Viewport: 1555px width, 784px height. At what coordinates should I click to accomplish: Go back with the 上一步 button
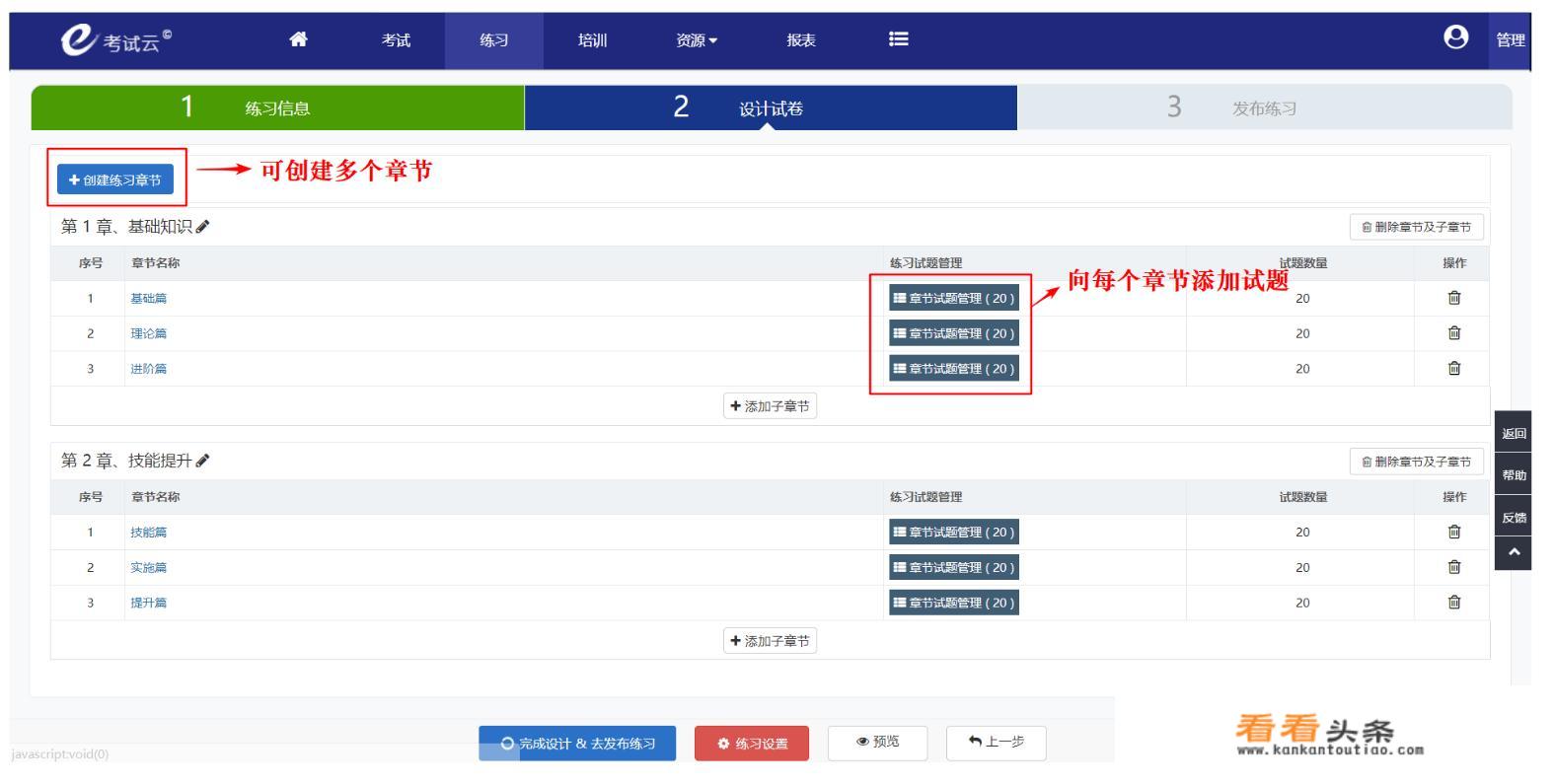[x=996, y=742]
